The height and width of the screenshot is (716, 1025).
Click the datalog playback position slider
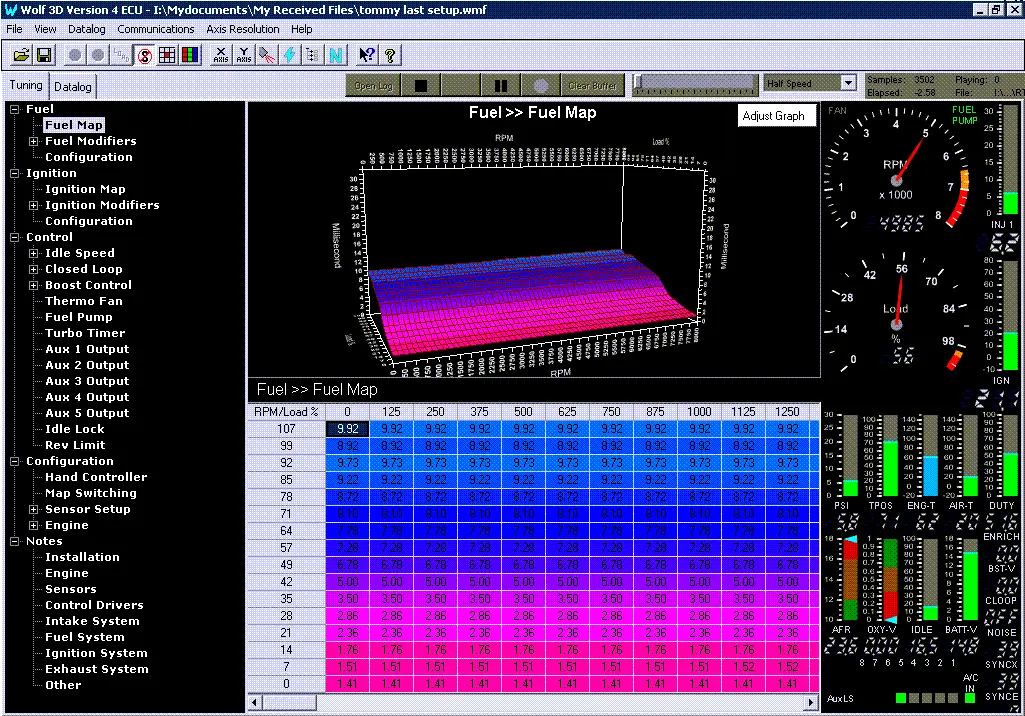(x=694, y=83)
